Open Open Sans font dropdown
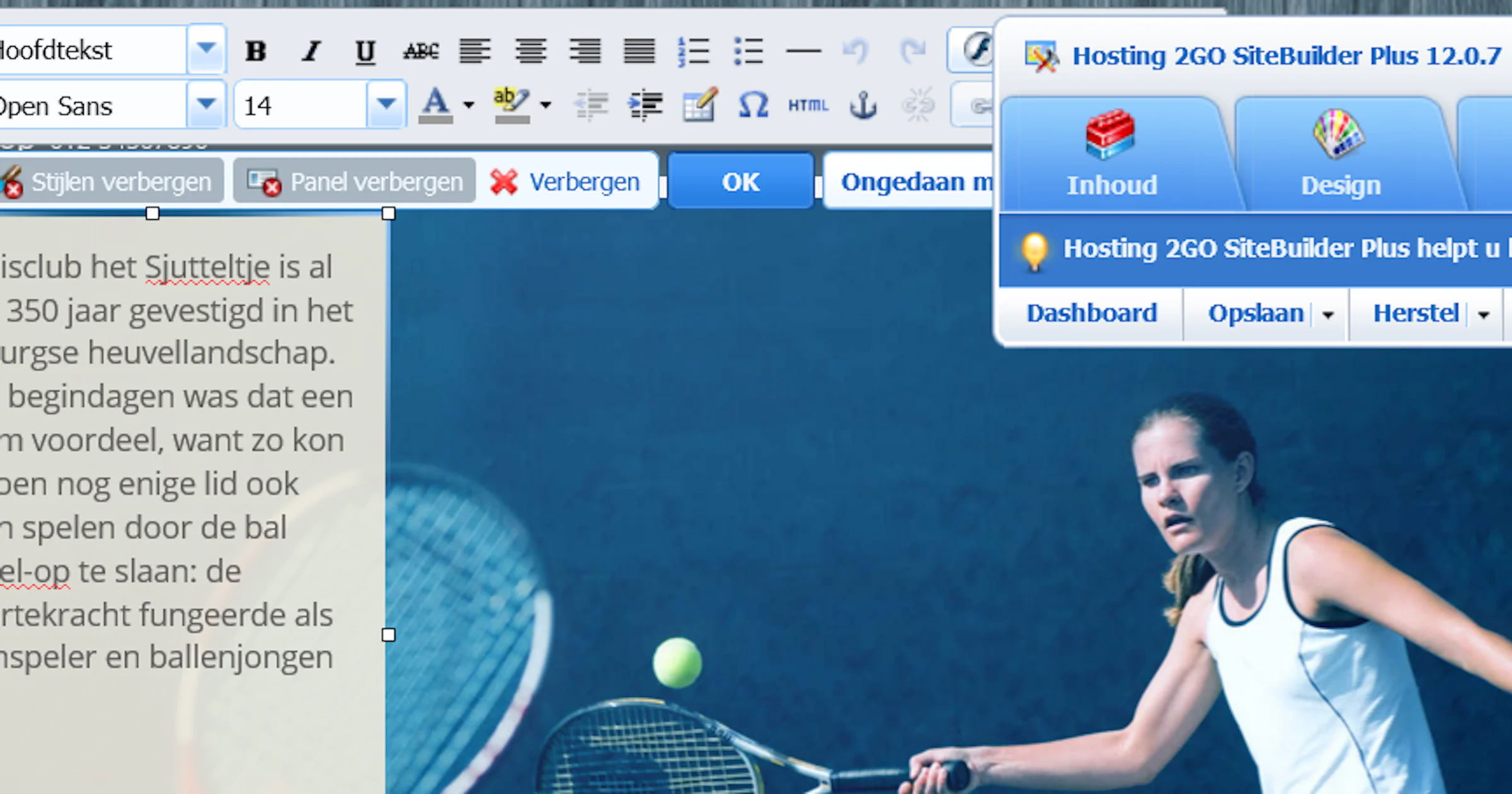The height and width of the screenshot is (794, 1512). (206, 105)
